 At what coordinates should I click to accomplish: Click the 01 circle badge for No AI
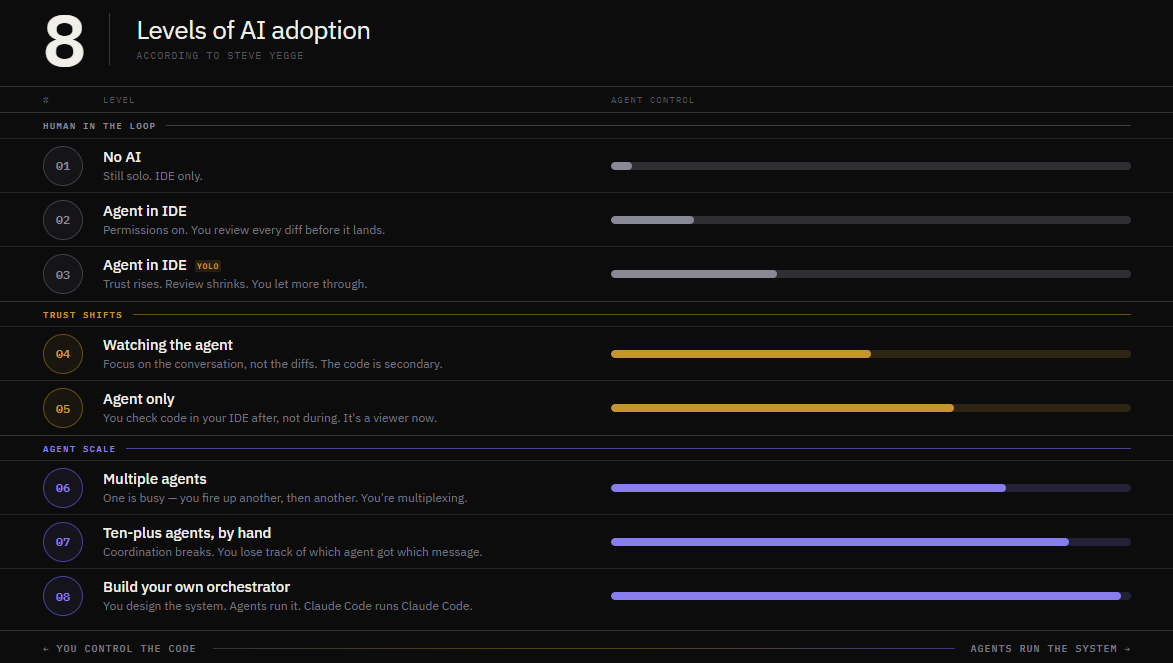[x=63, y=166]
